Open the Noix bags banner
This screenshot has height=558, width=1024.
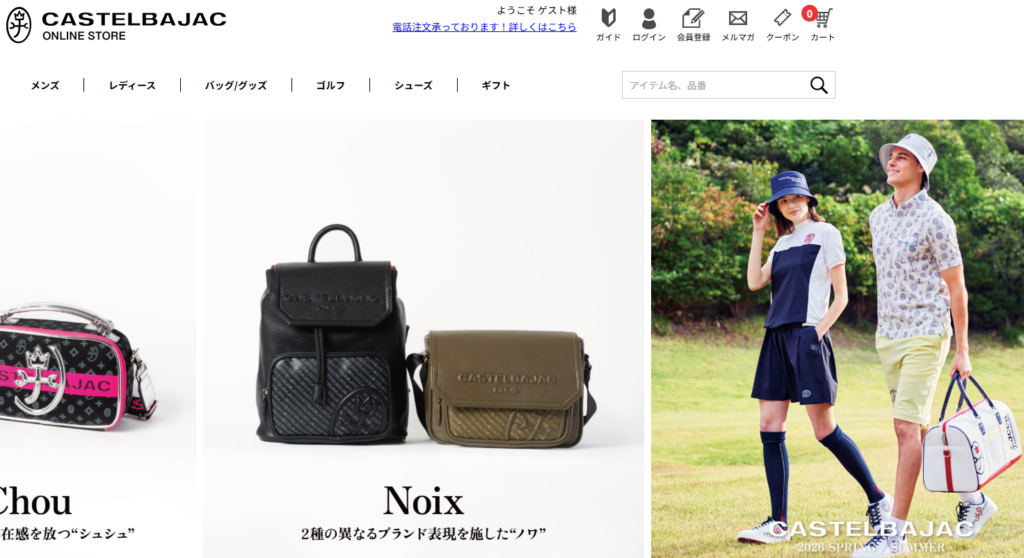(423, 338)
